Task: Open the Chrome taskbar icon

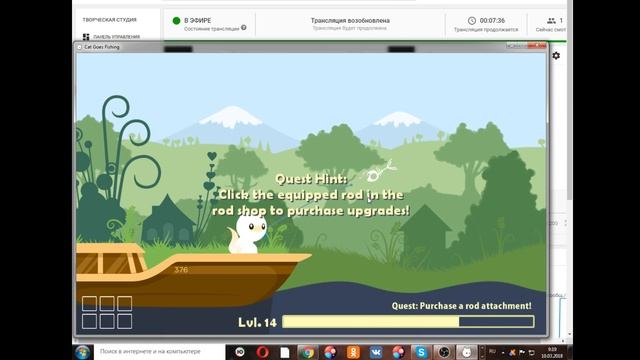Action: point(308,352)
